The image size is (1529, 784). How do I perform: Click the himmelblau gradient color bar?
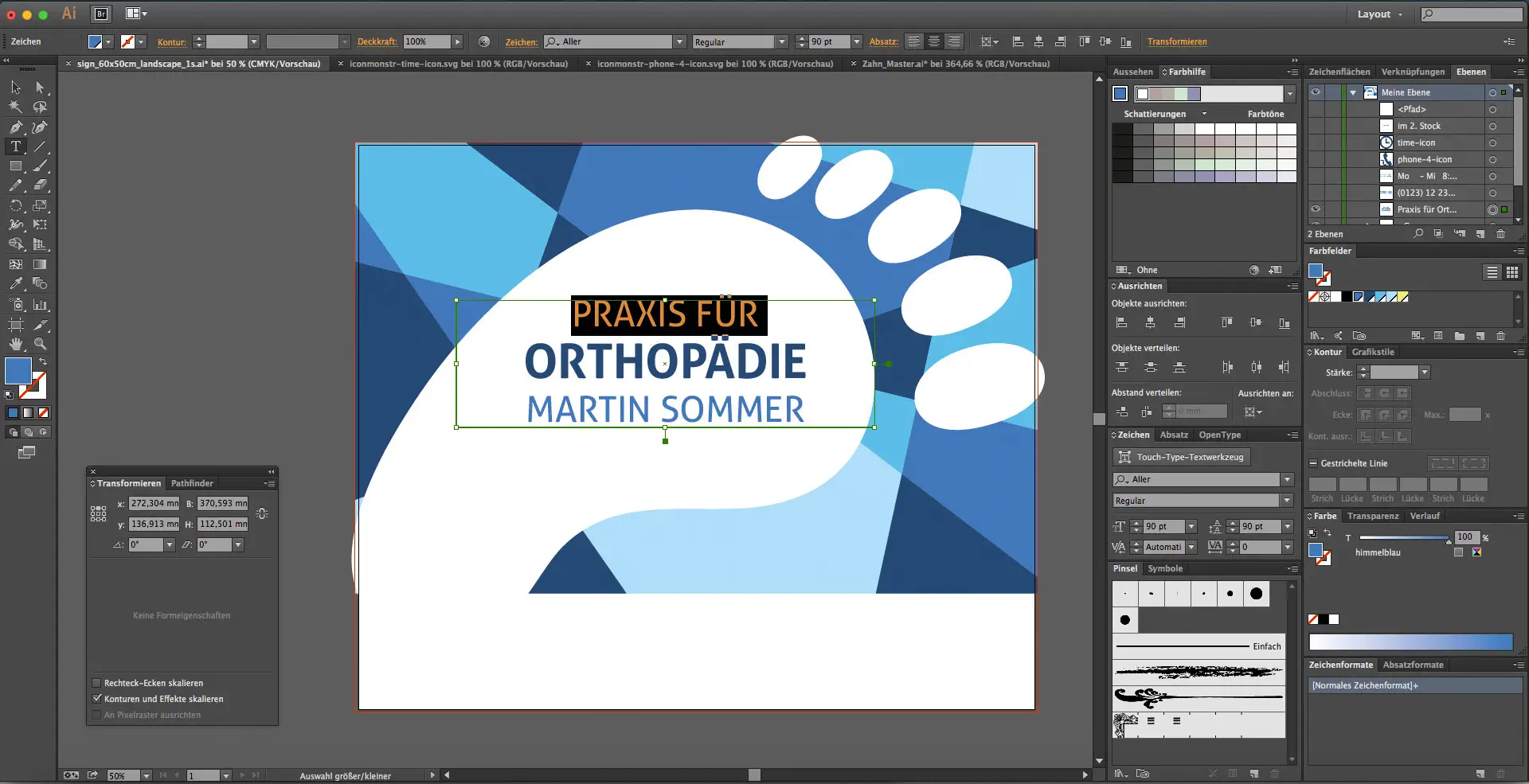coord(1410,642)
